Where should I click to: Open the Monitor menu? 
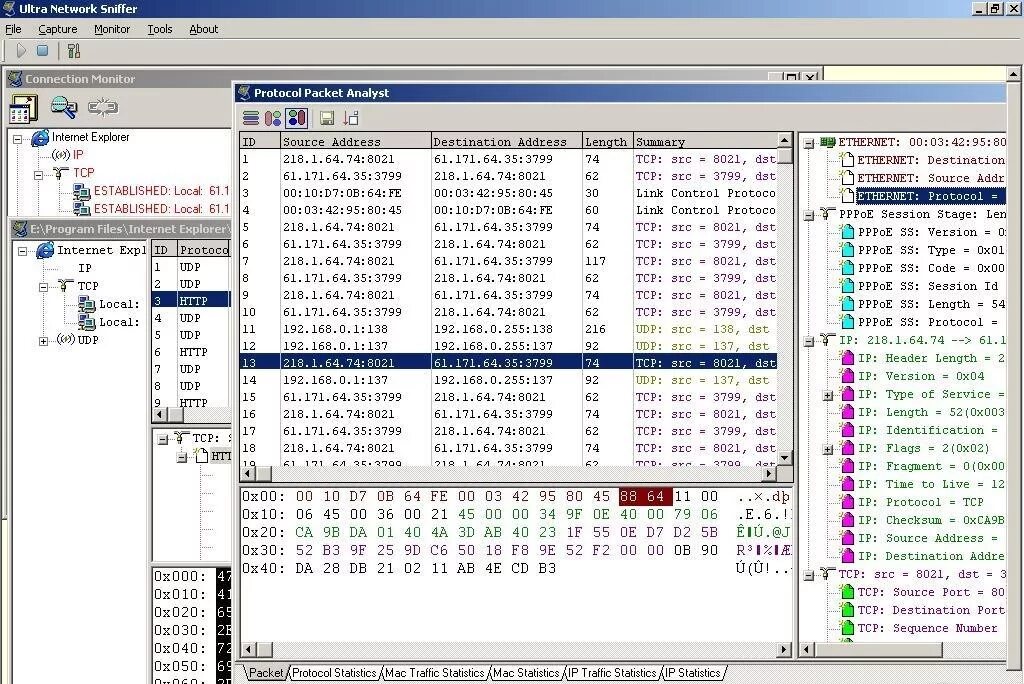pyautogui.click(x=112, y=29)
